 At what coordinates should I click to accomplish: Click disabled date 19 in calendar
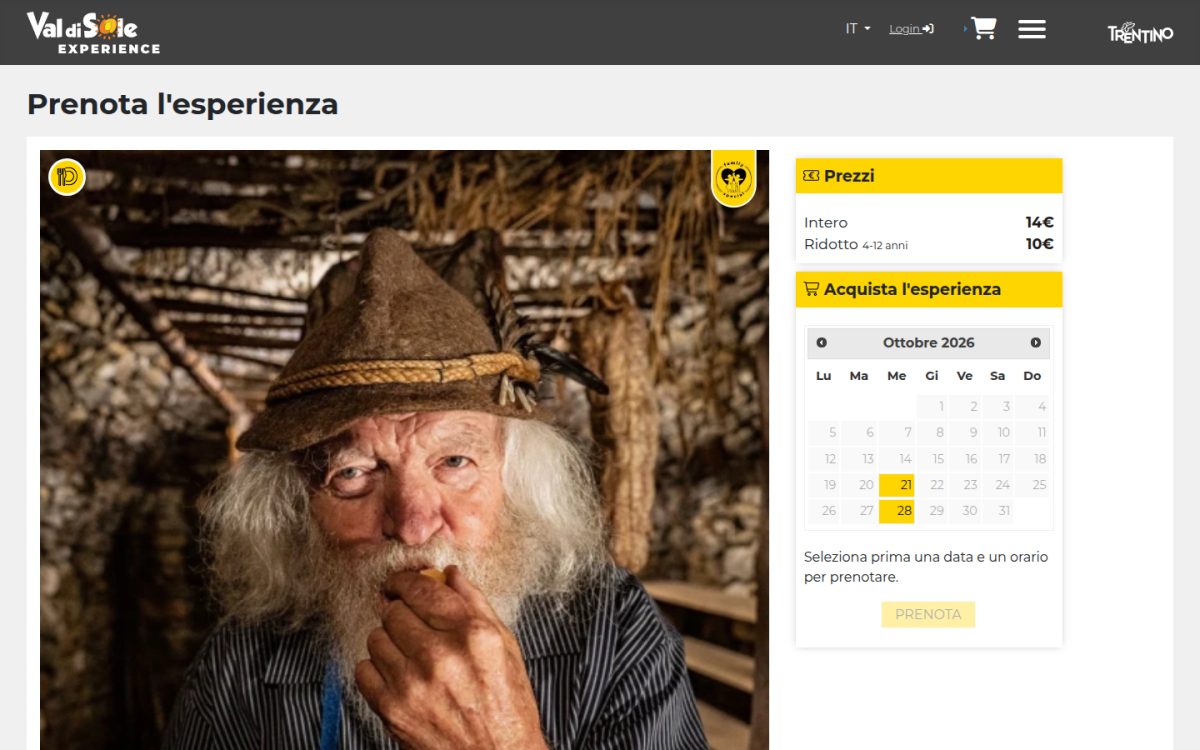pos(824,485)
